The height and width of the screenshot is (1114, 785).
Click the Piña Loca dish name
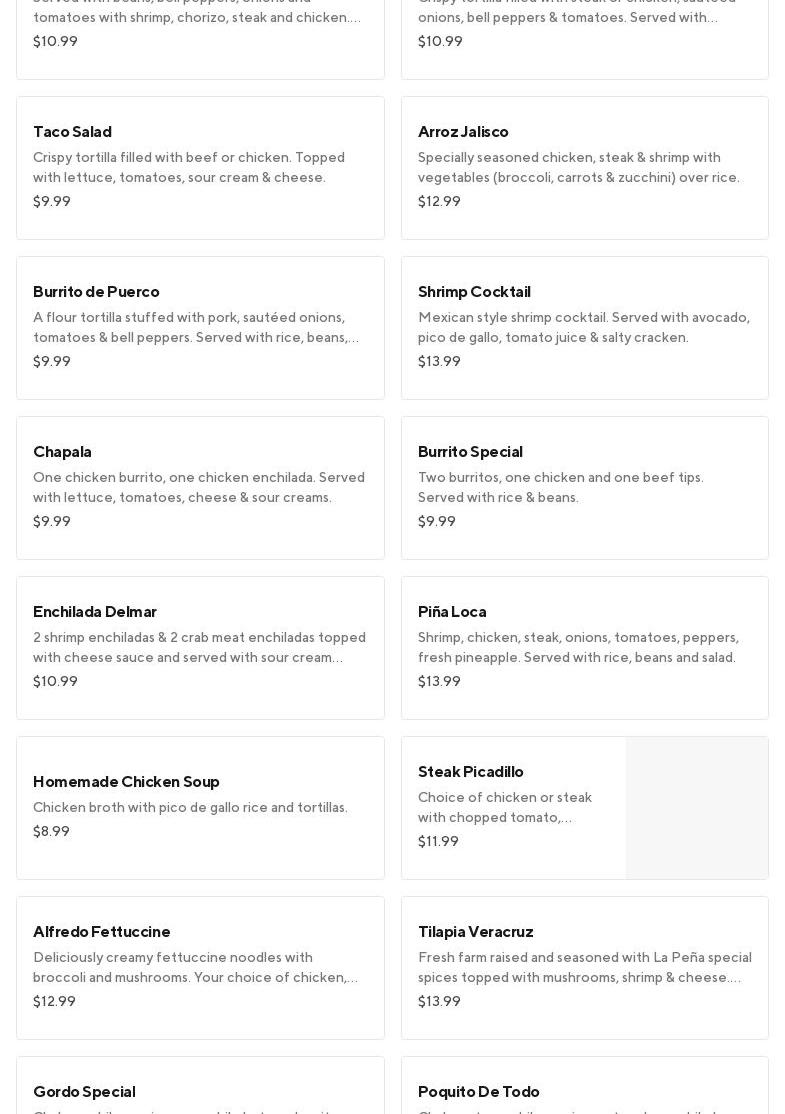point(452,611)
